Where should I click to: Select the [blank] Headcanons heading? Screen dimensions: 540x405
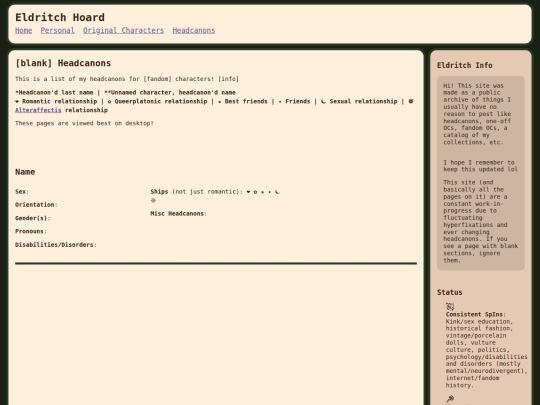click(63, 63)
